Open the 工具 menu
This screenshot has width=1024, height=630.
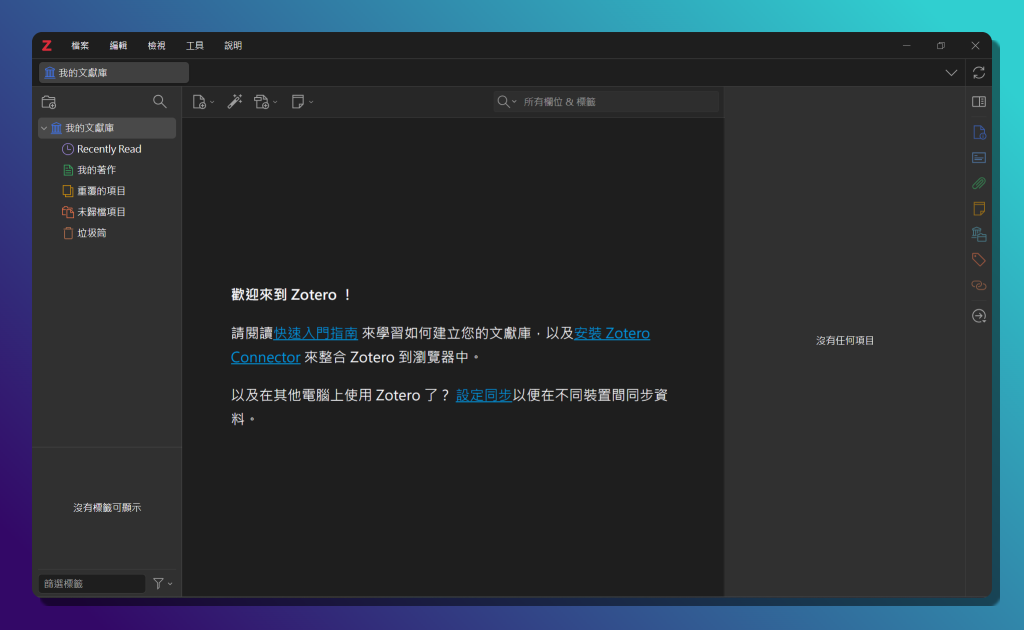coord(195,46)
